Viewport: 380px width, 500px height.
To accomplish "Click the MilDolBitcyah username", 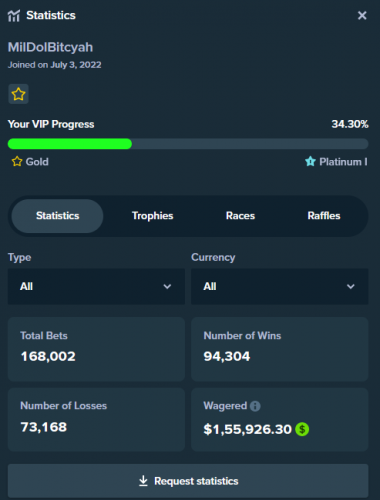I will [50, 47].
